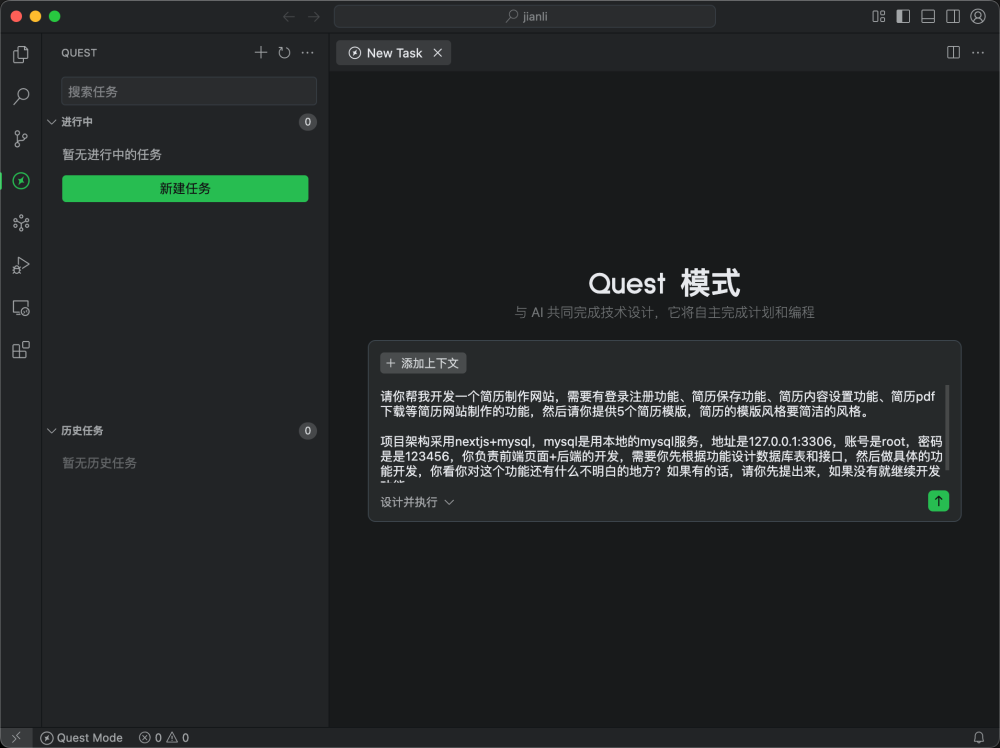
Task: Open the Explorer icon in the activity bar
Action: pos(20,55)
